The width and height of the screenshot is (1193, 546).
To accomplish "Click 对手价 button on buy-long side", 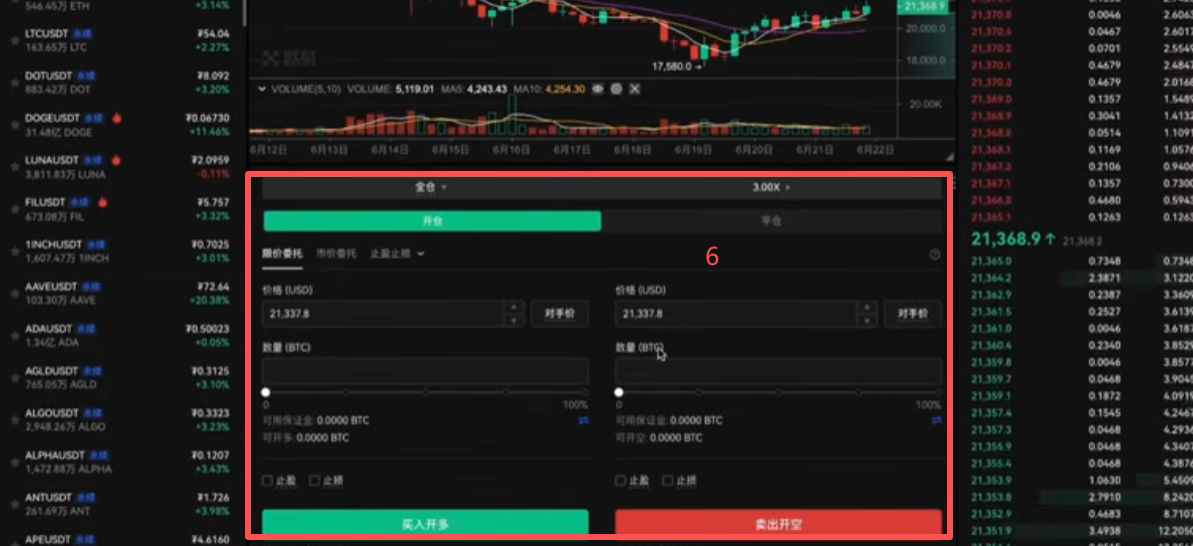I will (560, 313).
